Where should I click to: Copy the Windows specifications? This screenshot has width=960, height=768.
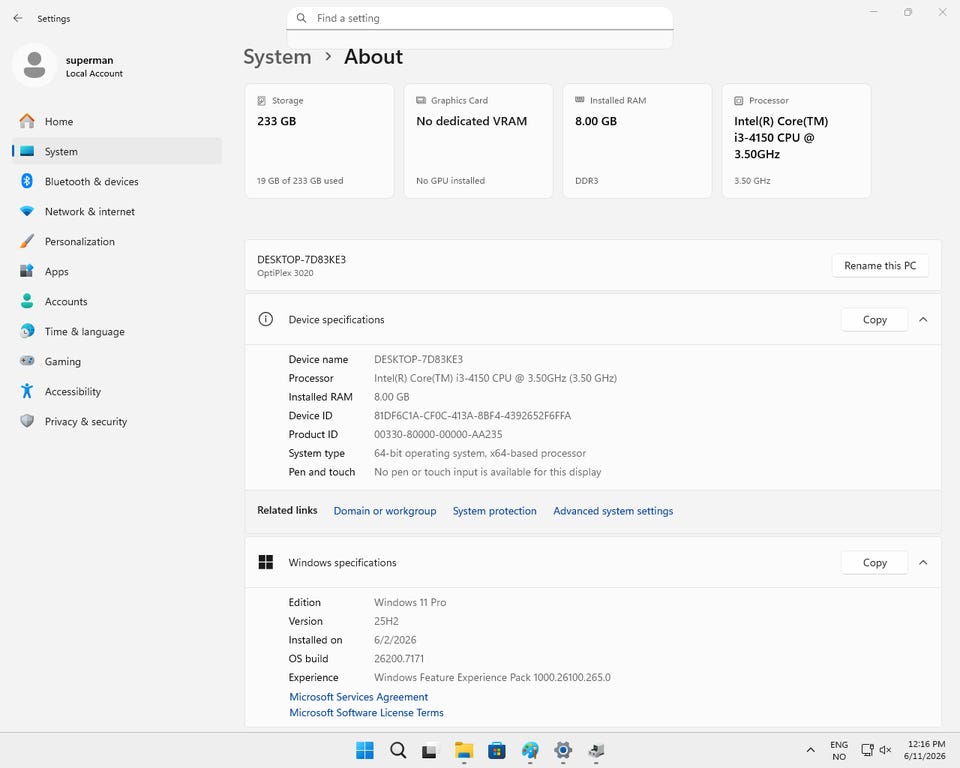874,563
